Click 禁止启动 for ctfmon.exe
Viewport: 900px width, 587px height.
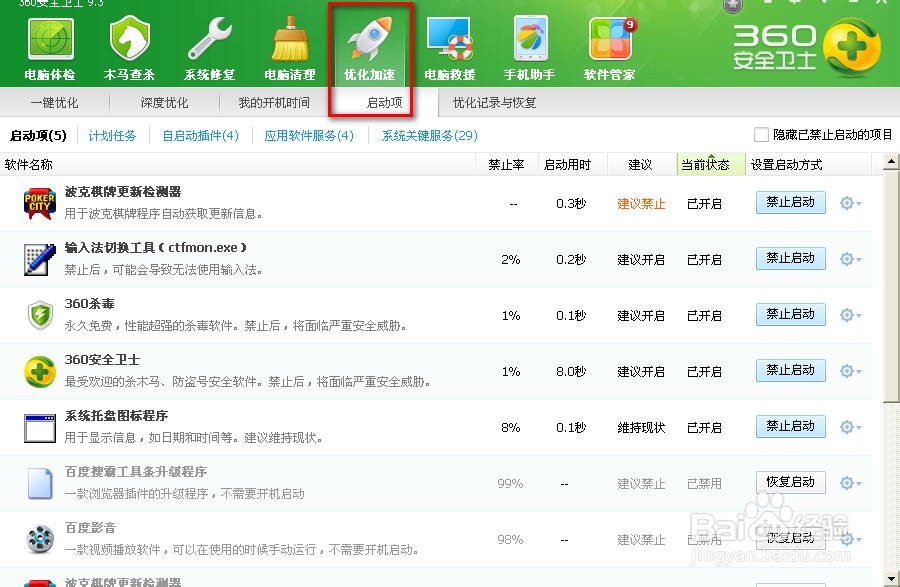791,258
